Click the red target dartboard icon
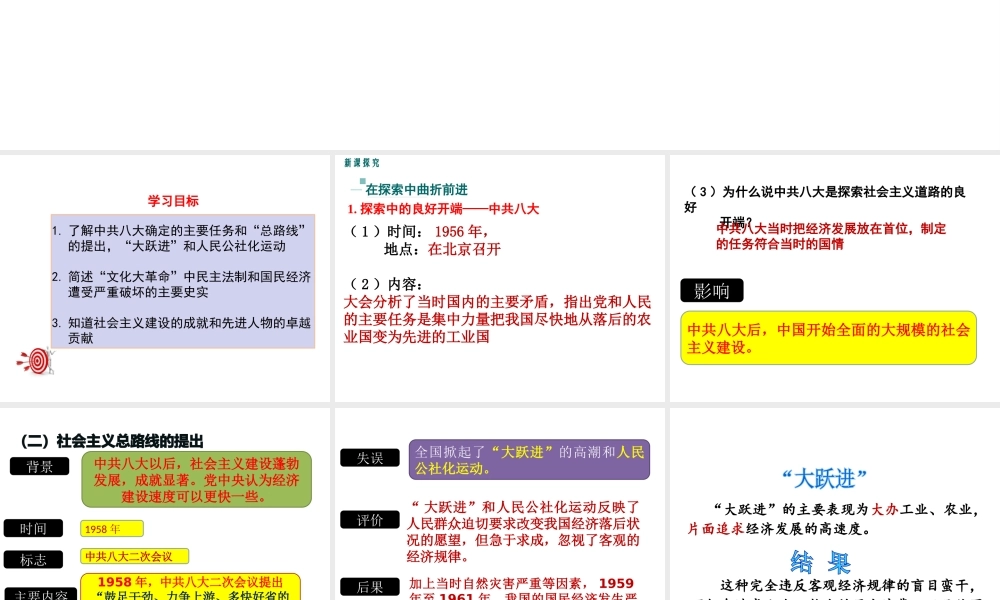The height and width of the screenshot is (600, 1000). click(x=36, y=362)
